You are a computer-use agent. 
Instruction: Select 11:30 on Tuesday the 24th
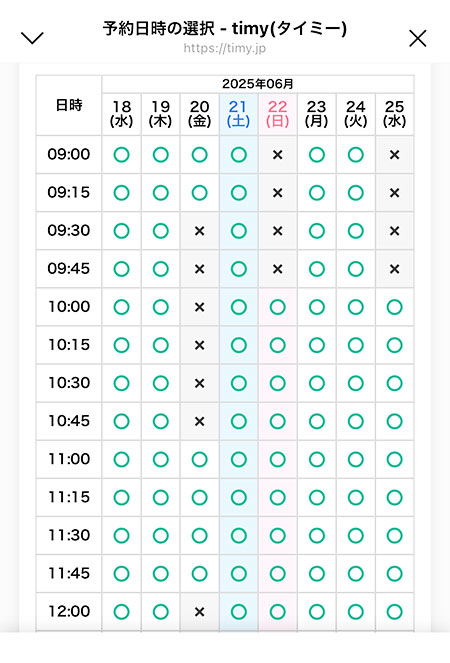(356, 535)
